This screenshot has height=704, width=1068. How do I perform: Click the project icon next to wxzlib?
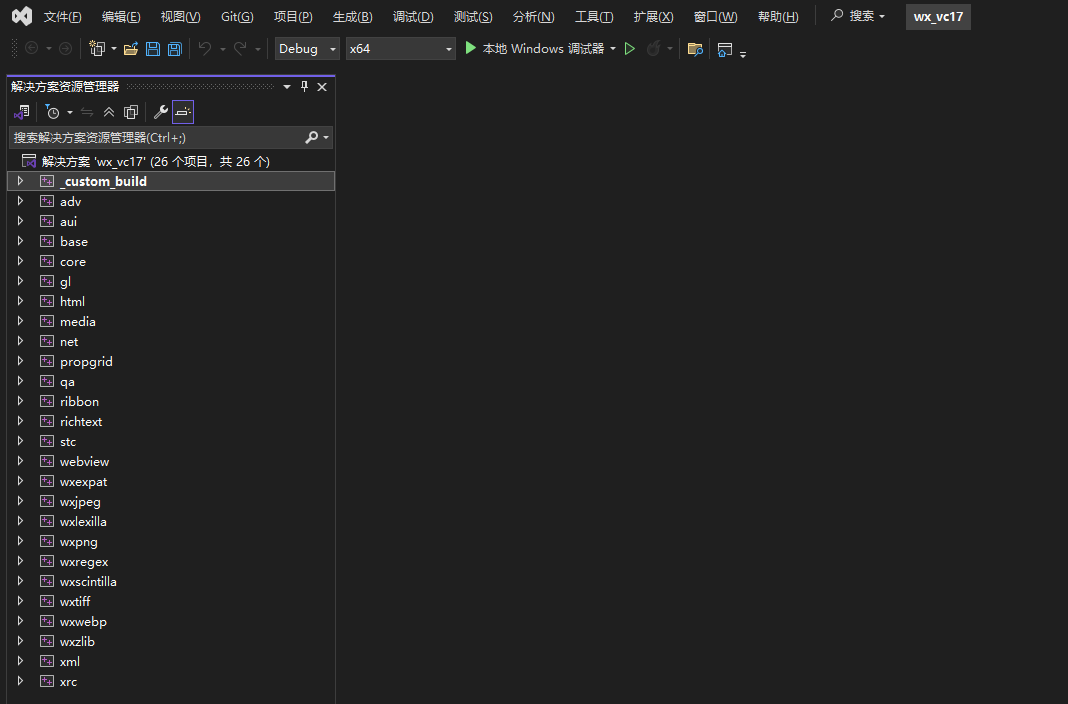click(47, 641)
